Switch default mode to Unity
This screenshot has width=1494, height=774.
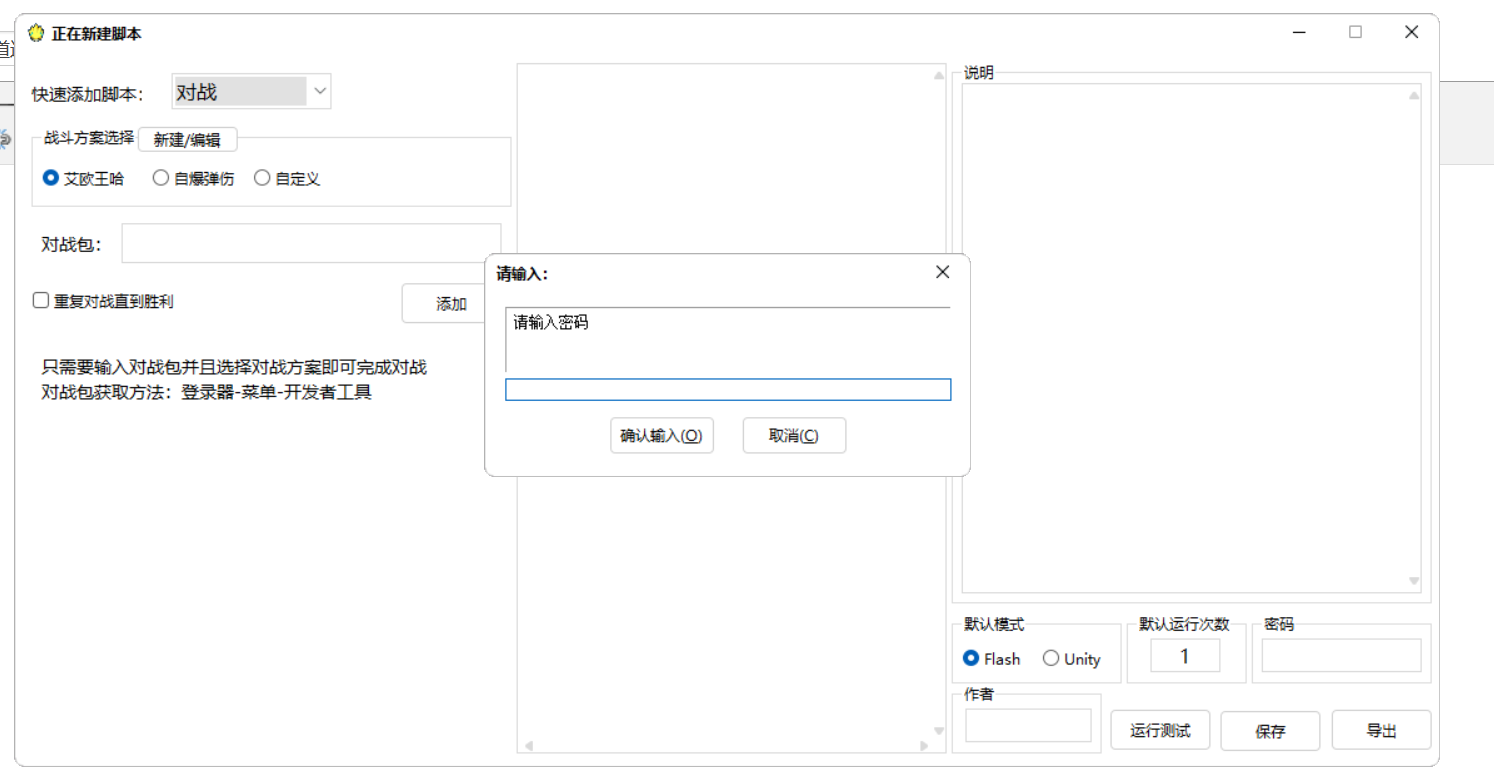coord(1051,658)
